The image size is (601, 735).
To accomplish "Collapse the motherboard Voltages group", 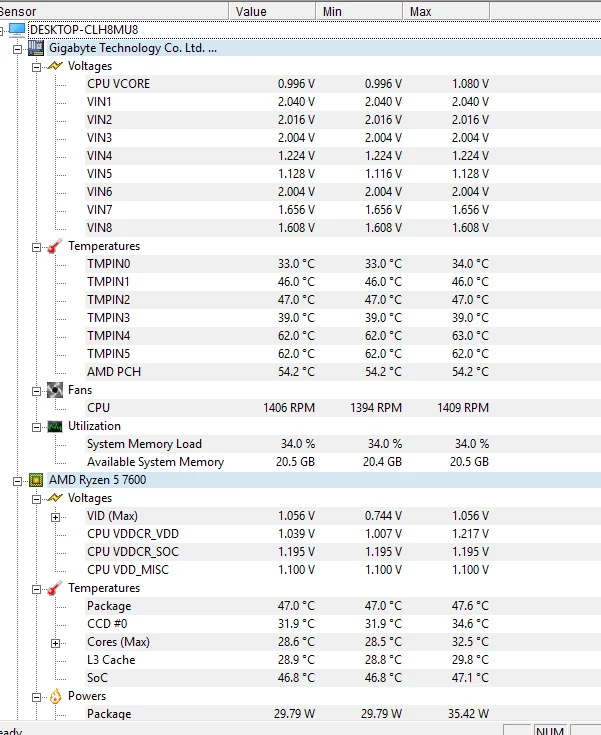I will (x=36, y=67).
